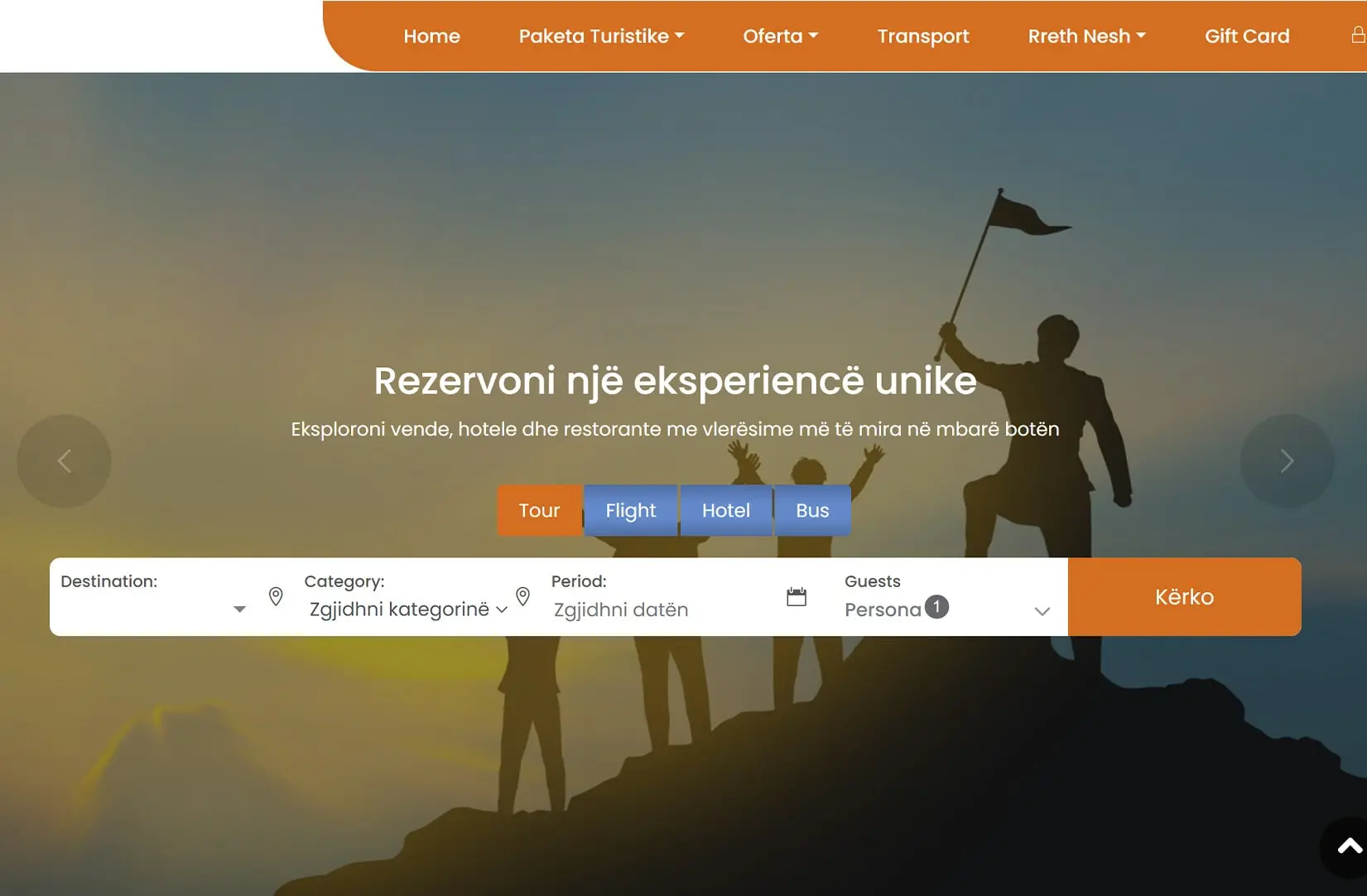Select the Tour search tab
This screenshot has height=896, width=1367.
click(539, 511)
